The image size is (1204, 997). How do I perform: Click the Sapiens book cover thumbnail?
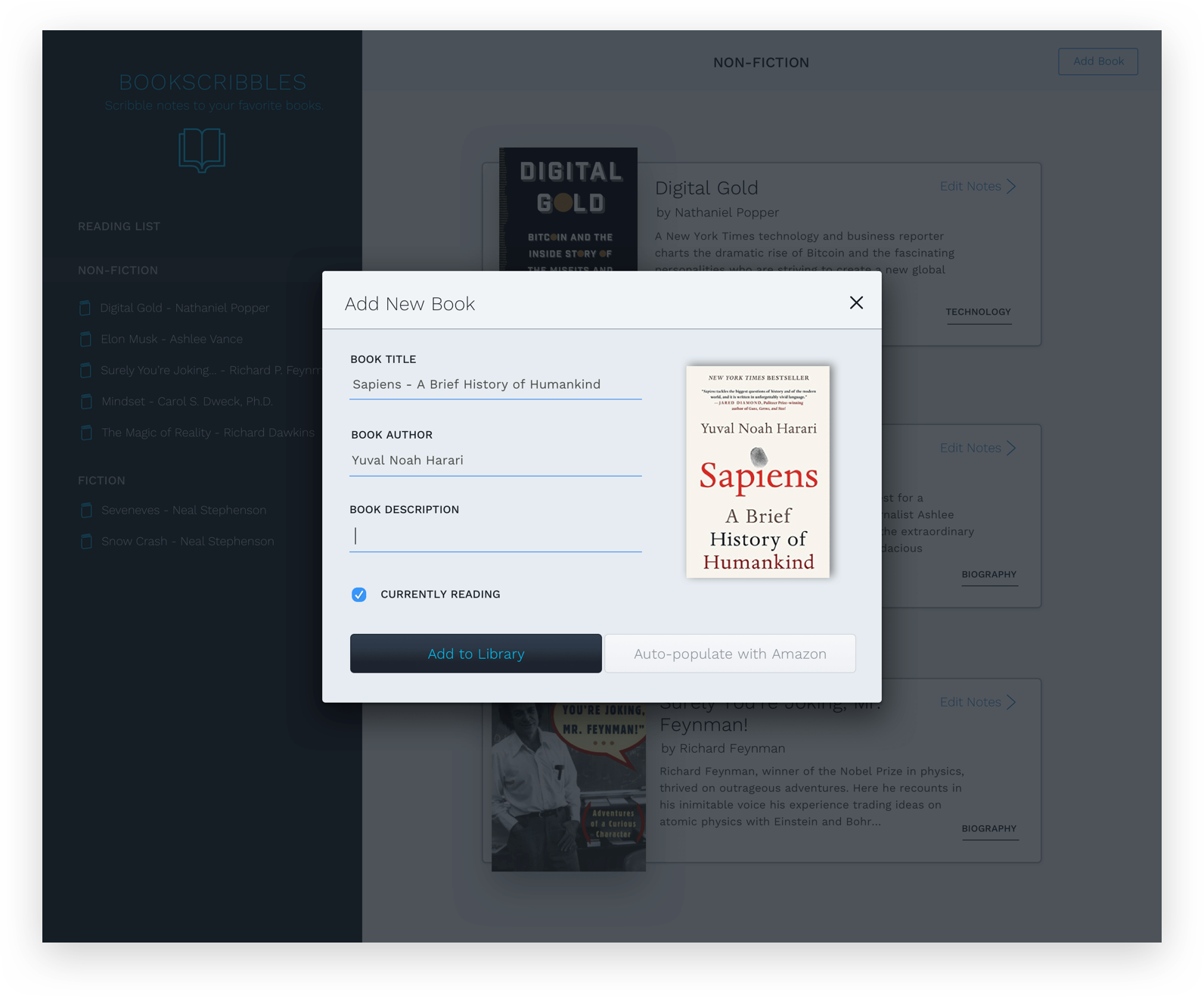coord(758,472)
